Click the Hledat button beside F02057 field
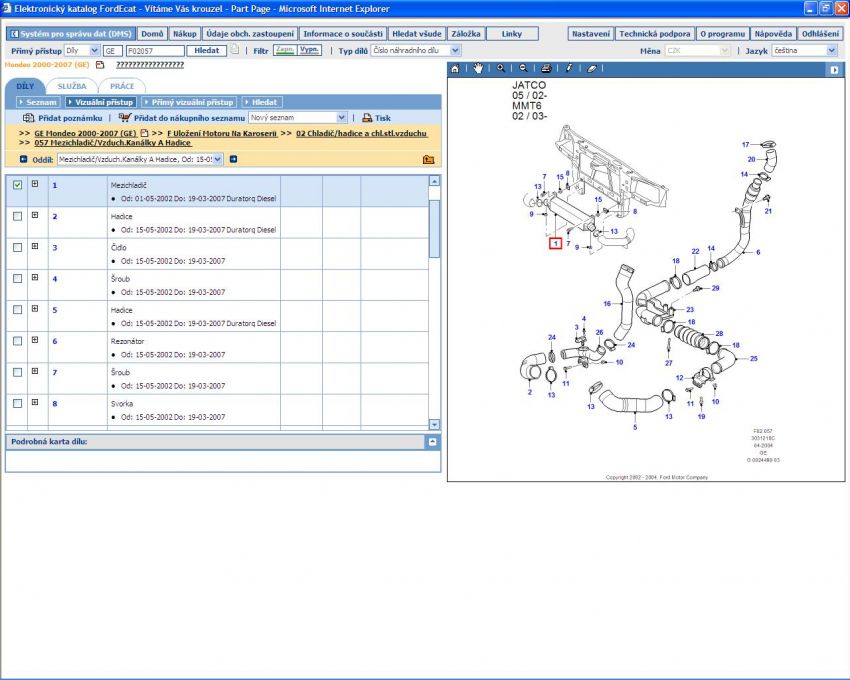This screenshot has width=850, height=680. [x=207, y=50]
